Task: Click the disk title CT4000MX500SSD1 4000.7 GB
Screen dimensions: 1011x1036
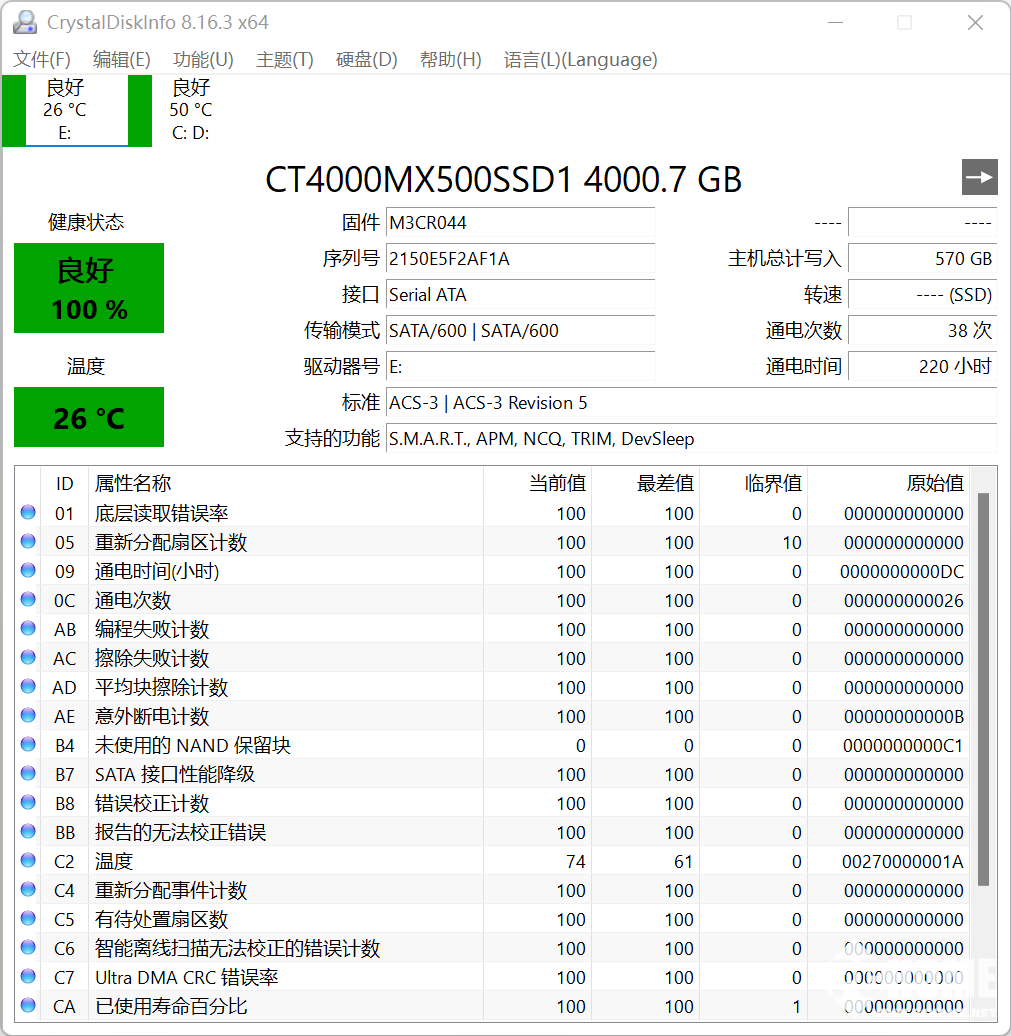Action: click(503, 180)
